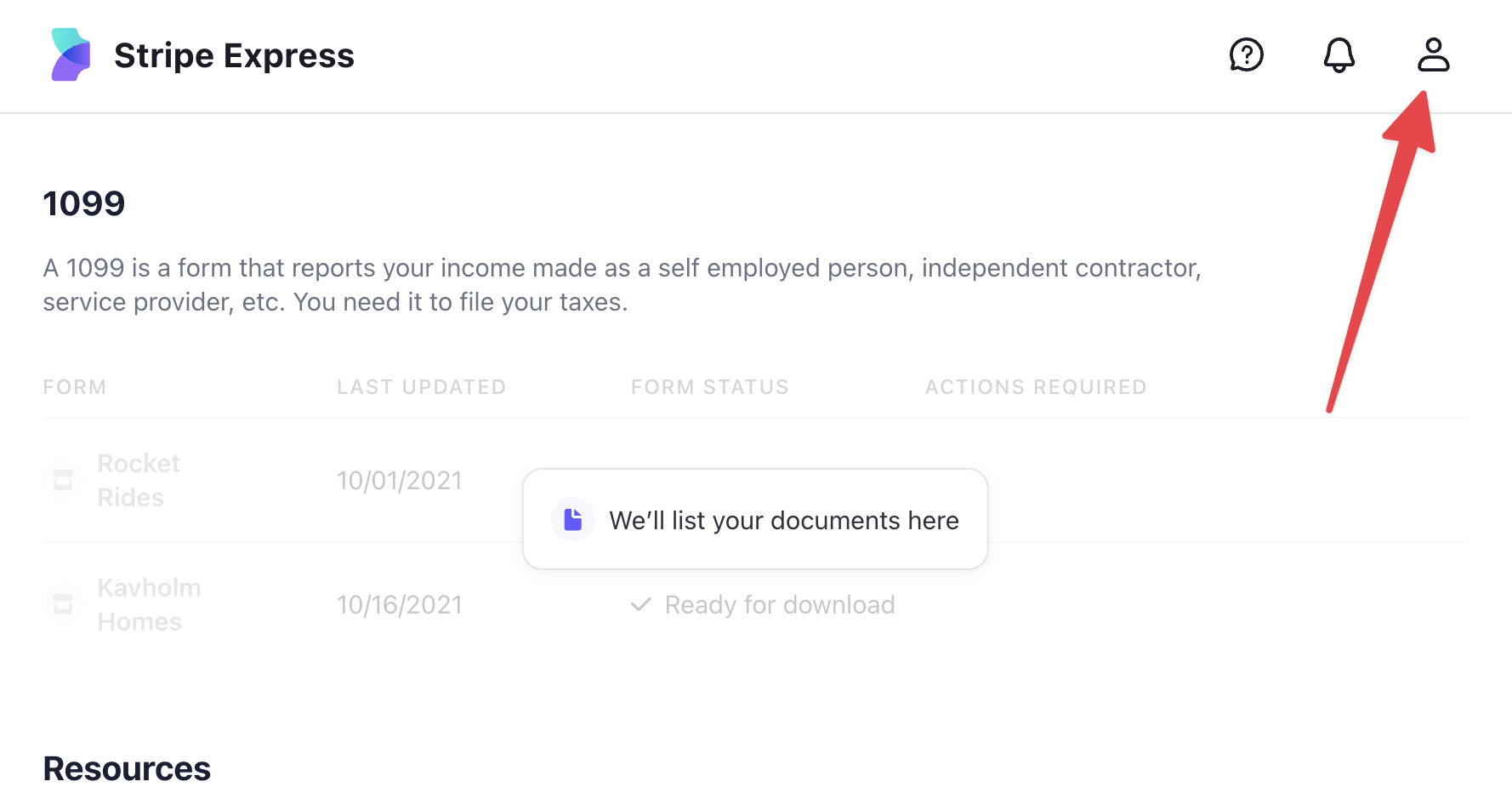Click the purple file icon in tooltip
The height and width of the screenshot is (810, 1512).
572,518
